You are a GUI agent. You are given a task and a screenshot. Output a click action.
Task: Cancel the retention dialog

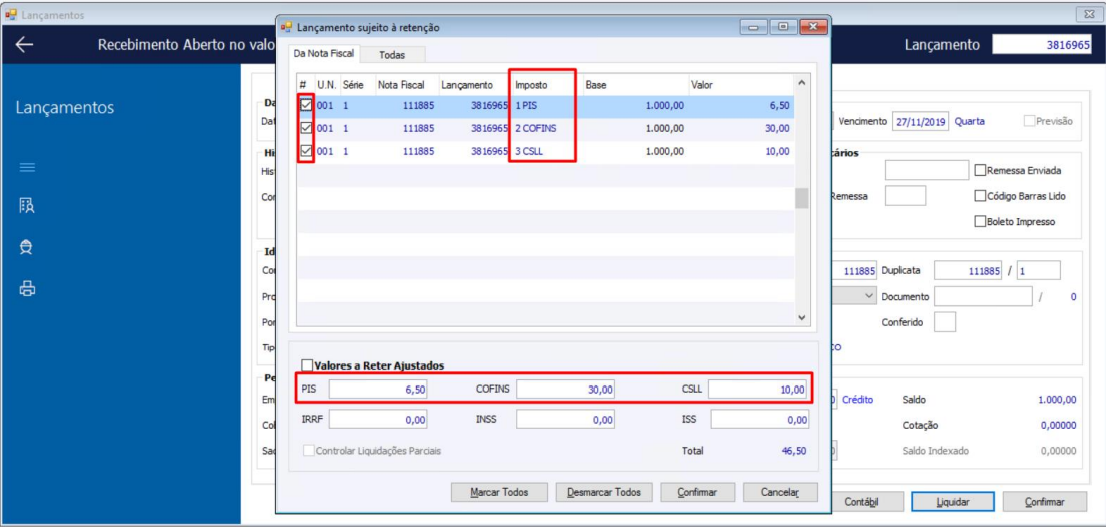coord(779,492)
